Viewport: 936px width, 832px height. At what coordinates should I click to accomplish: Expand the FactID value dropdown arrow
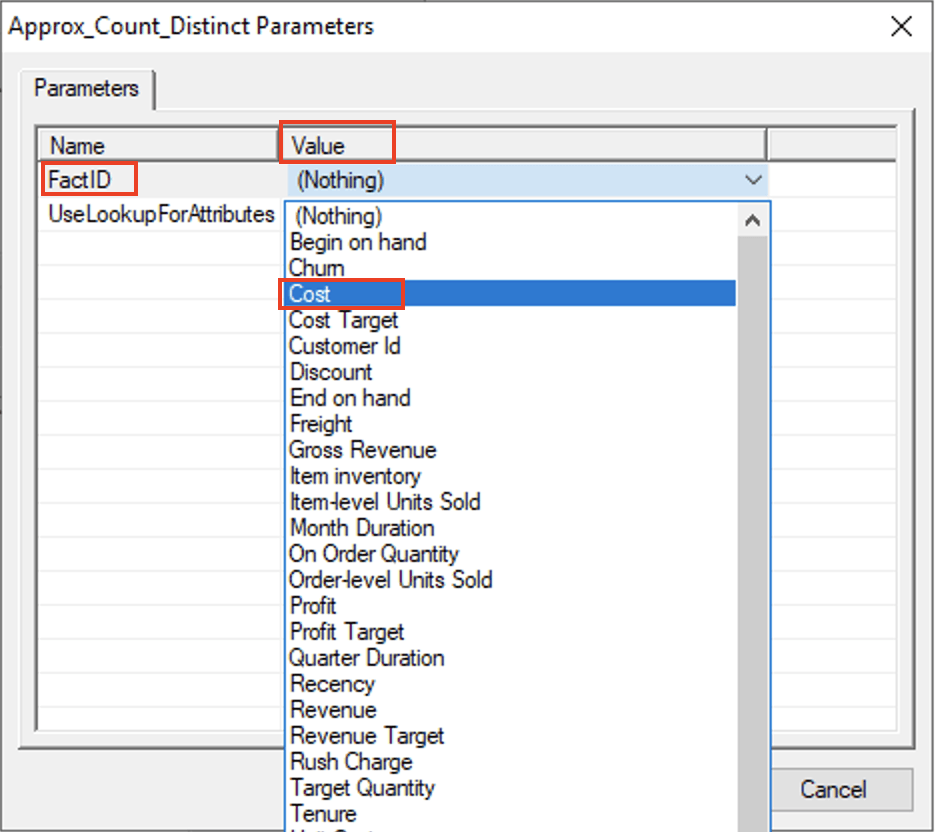(x=753, y=181)
